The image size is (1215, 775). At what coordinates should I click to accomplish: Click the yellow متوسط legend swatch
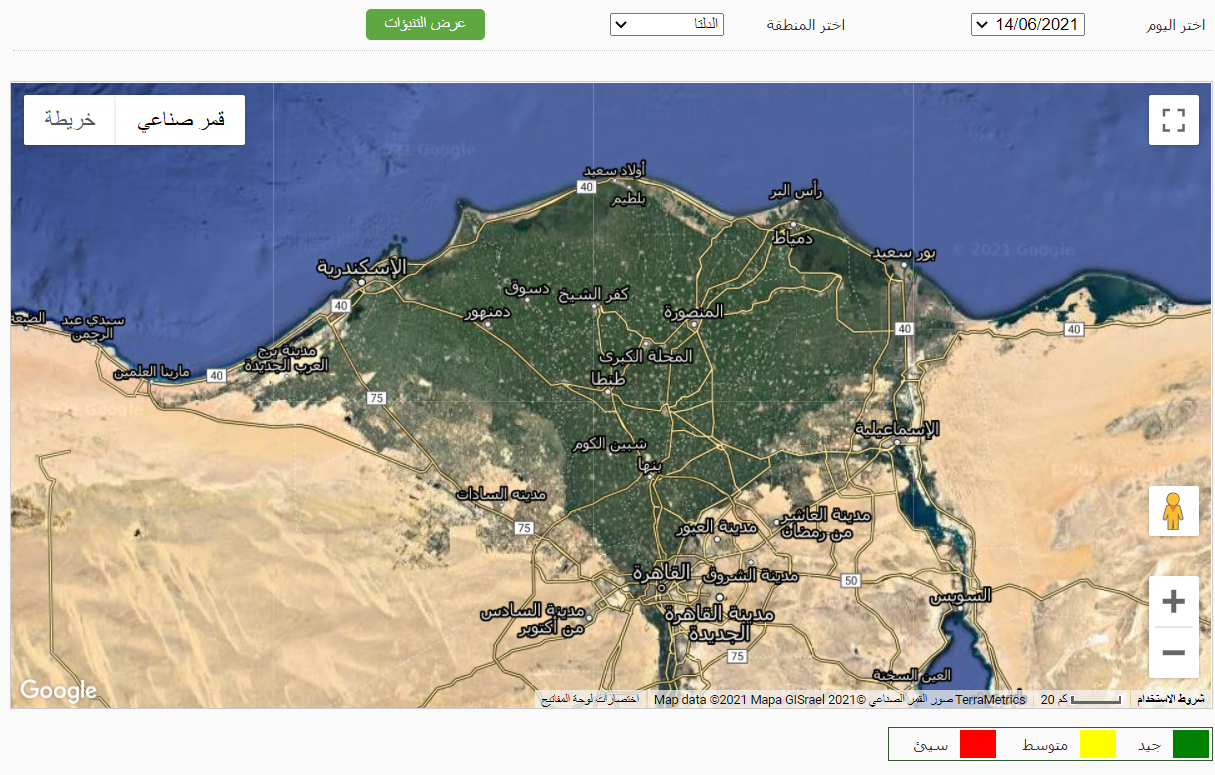click(x=1097, y=744)
